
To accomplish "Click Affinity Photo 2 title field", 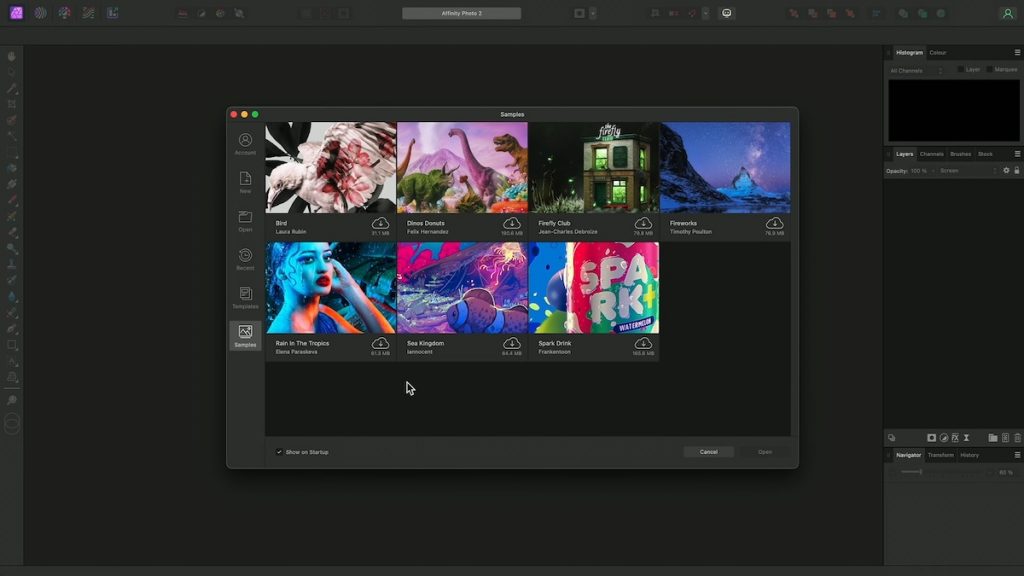I will coord(462,13).
